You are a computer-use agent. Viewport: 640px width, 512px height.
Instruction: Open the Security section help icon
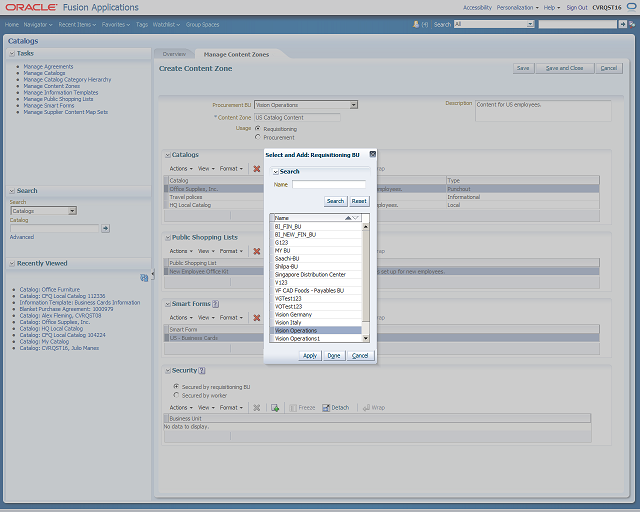point(202,370)
